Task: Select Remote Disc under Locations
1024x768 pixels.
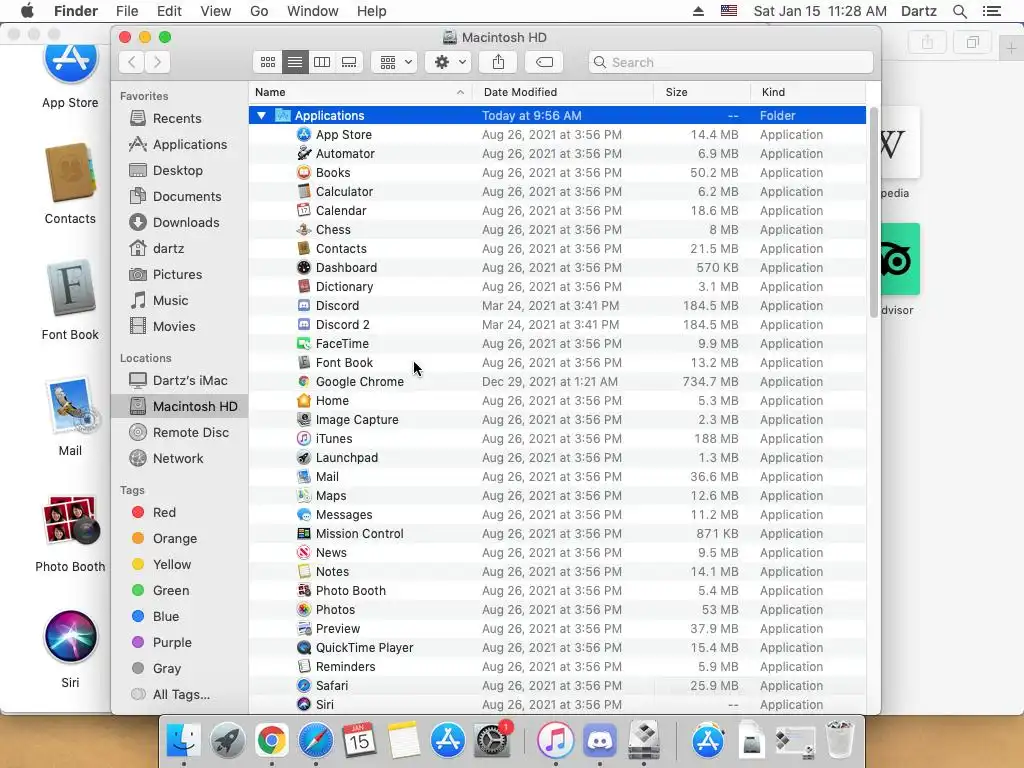Action: click(x=178, y=432)
